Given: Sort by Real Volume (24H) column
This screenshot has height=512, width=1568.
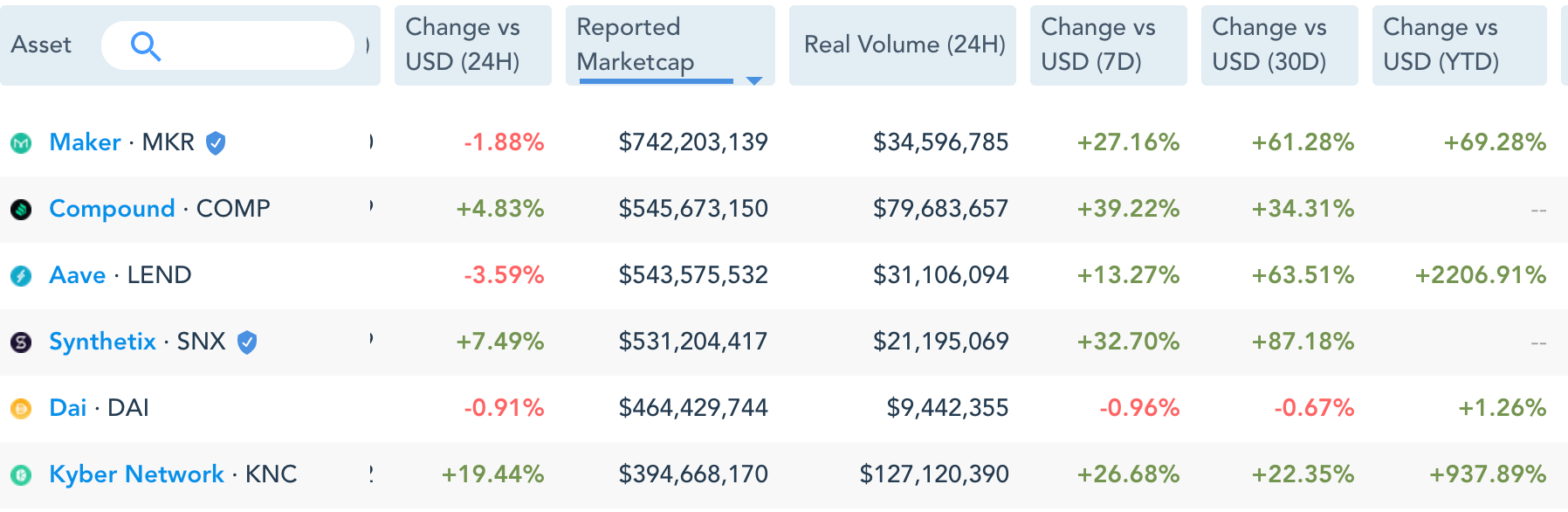Looking at the screenshot, I should coord(903,45).
